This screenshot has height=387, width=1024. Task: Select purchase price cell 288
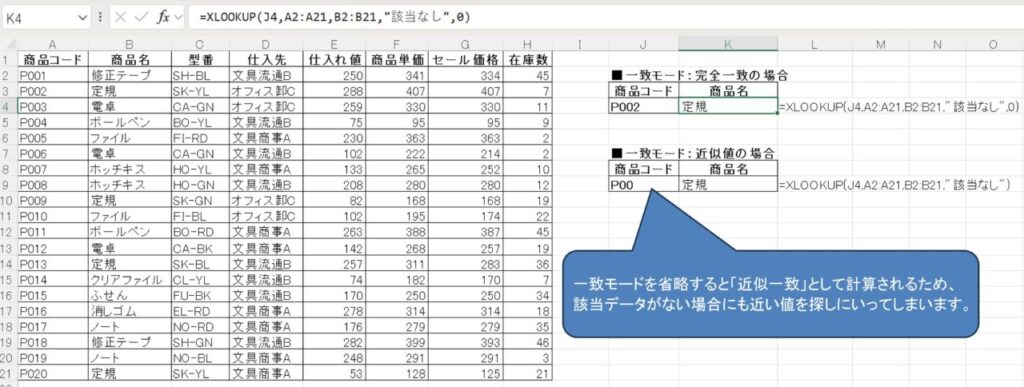click(334, 91)
